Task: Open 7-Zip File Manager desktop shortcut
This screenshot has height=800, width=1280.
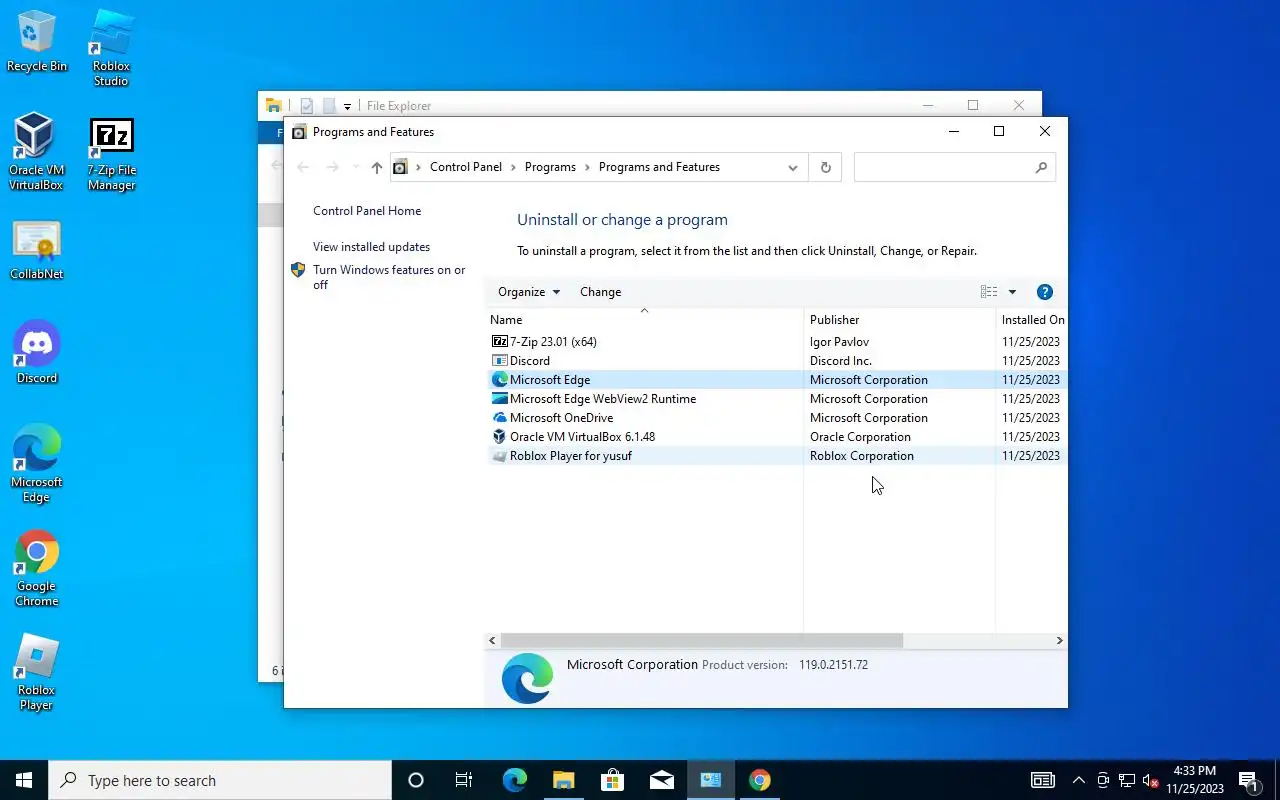Action: click(x=111, y=152)
